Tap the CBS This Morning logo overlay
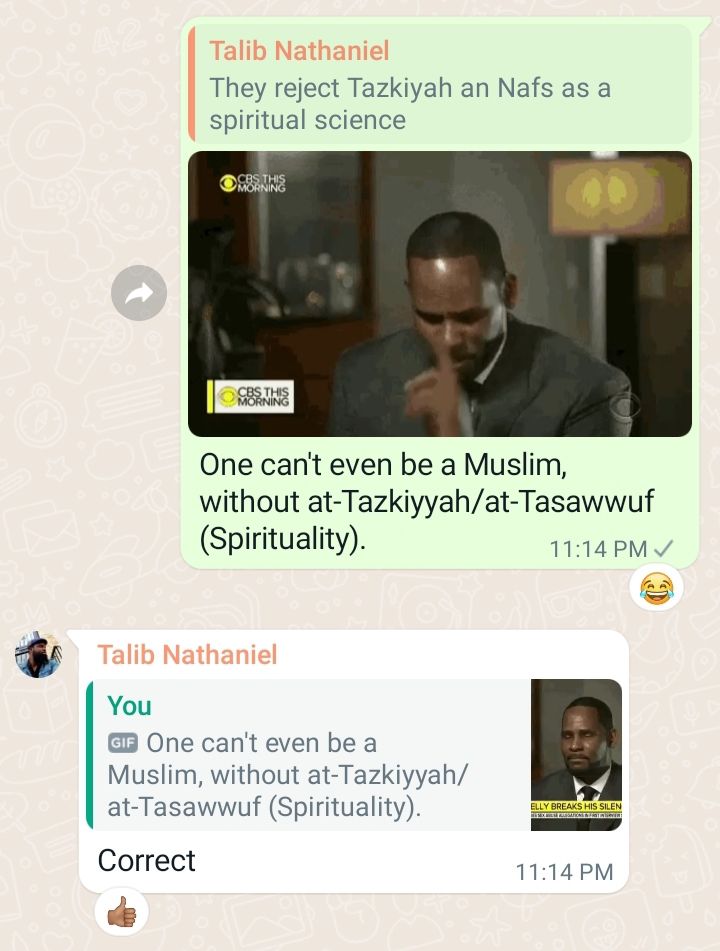This screenshot has width=720, height=951. click(x=251, y=397)
